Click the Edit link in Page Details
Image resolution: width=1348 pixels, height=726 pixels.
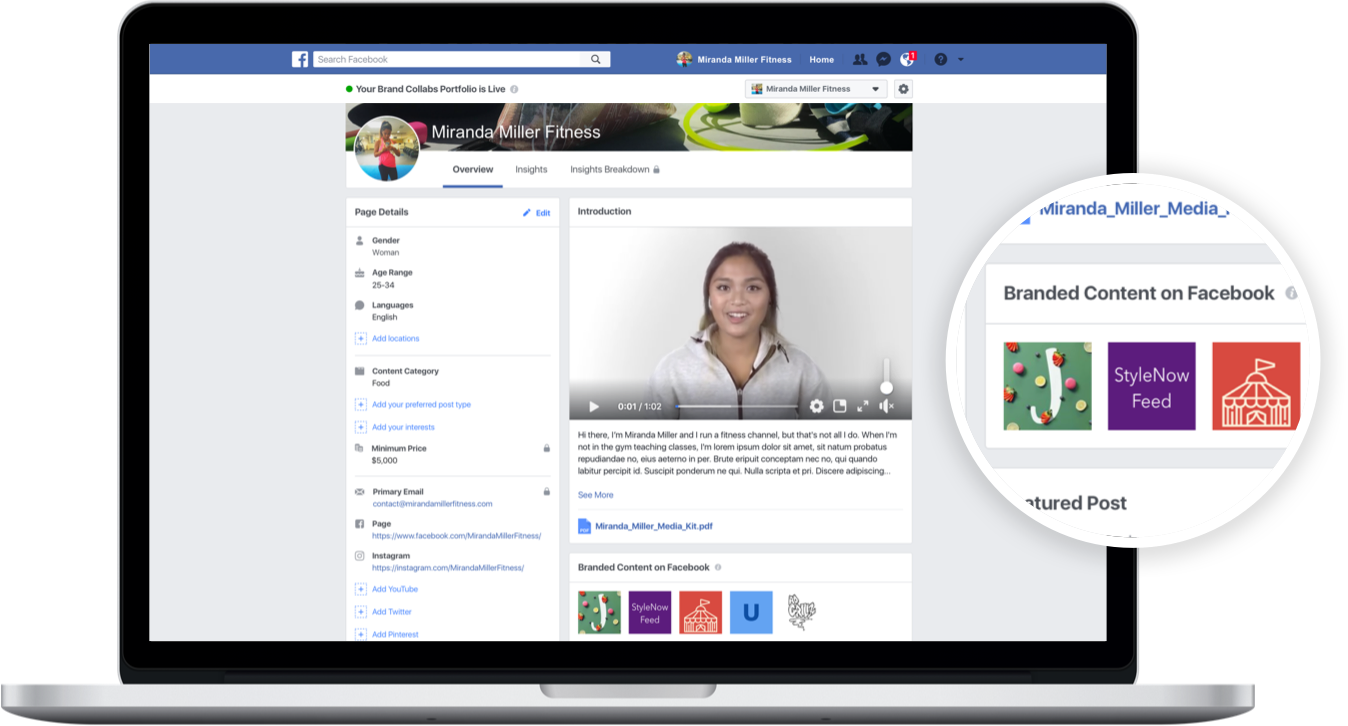(x=543, y=213)
